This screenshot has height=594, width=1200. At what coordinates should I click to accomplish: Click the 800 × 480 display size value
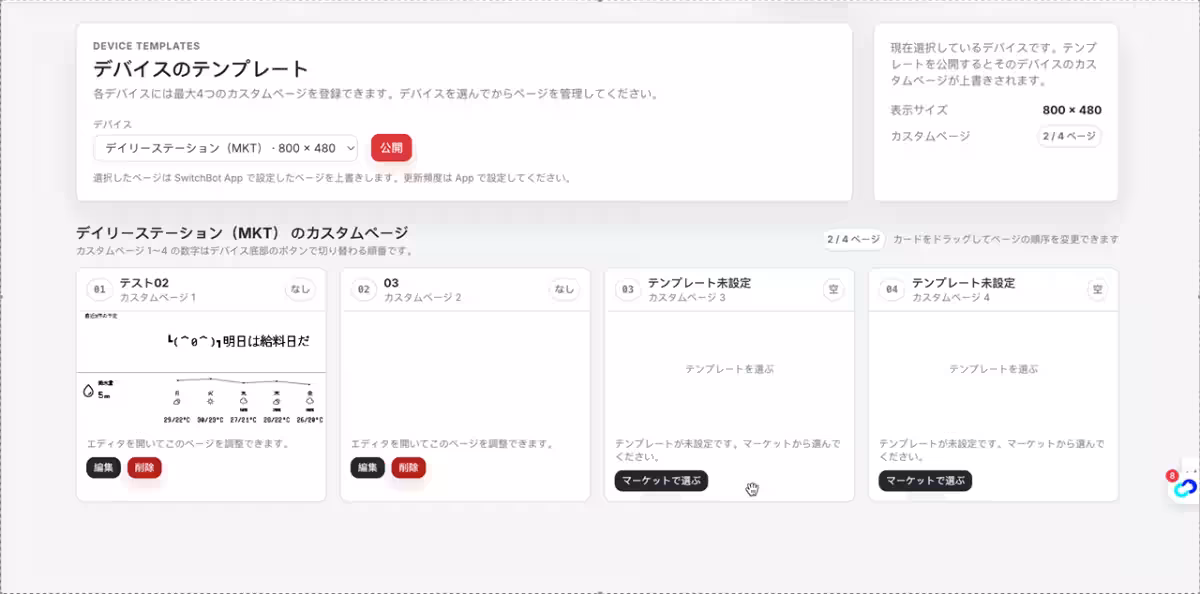point(1071,110)
